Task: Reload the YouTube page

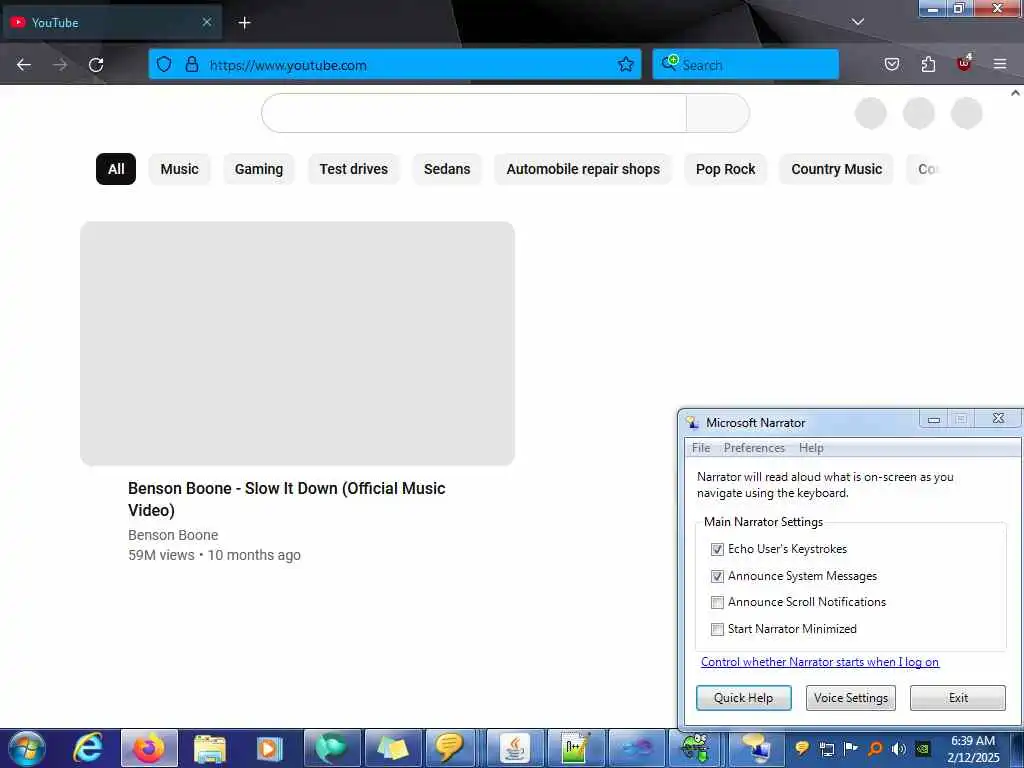Action: (x=96, y=65)
